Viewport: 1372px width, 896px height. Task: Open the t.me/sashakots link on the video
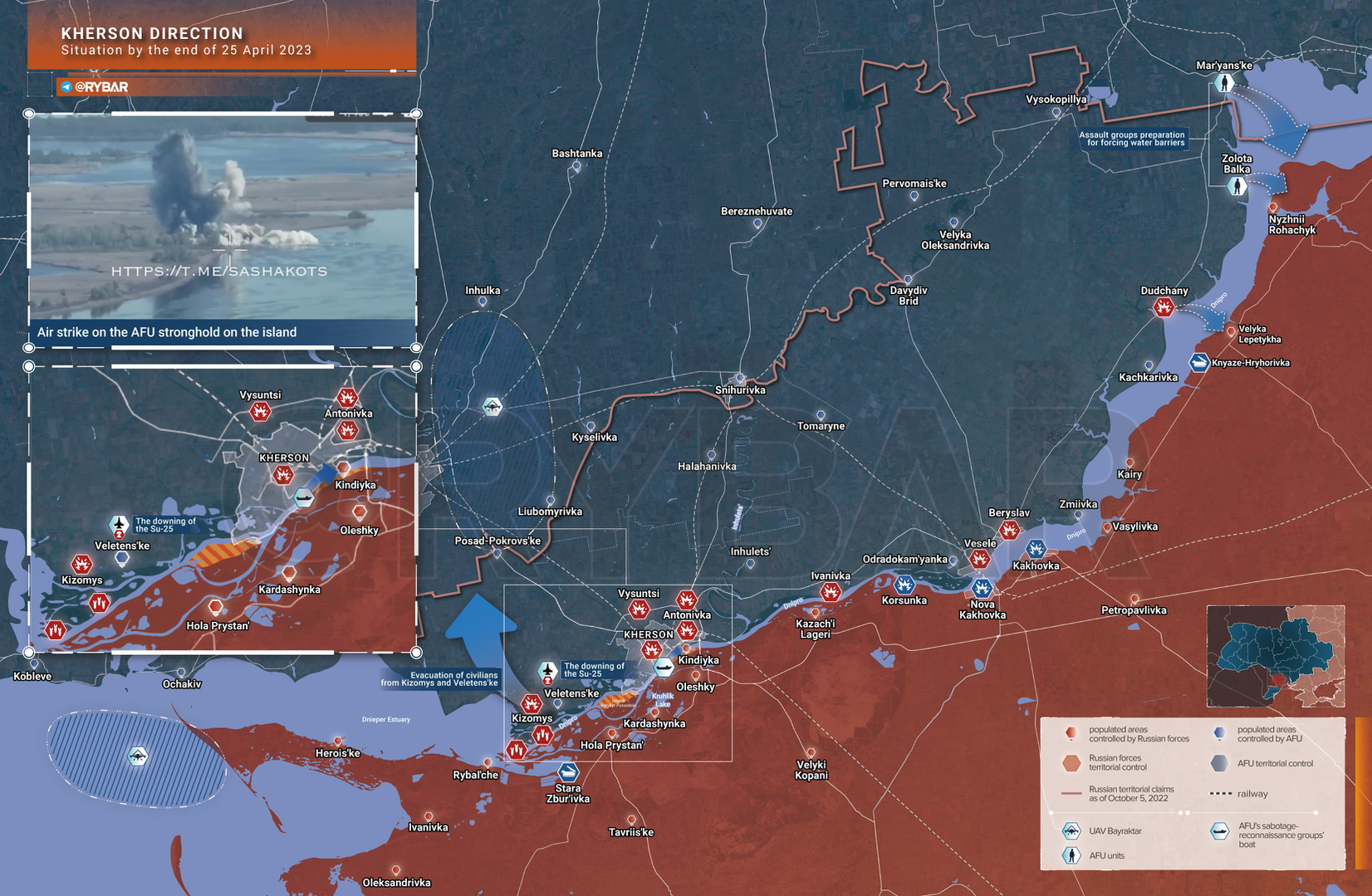219,272
